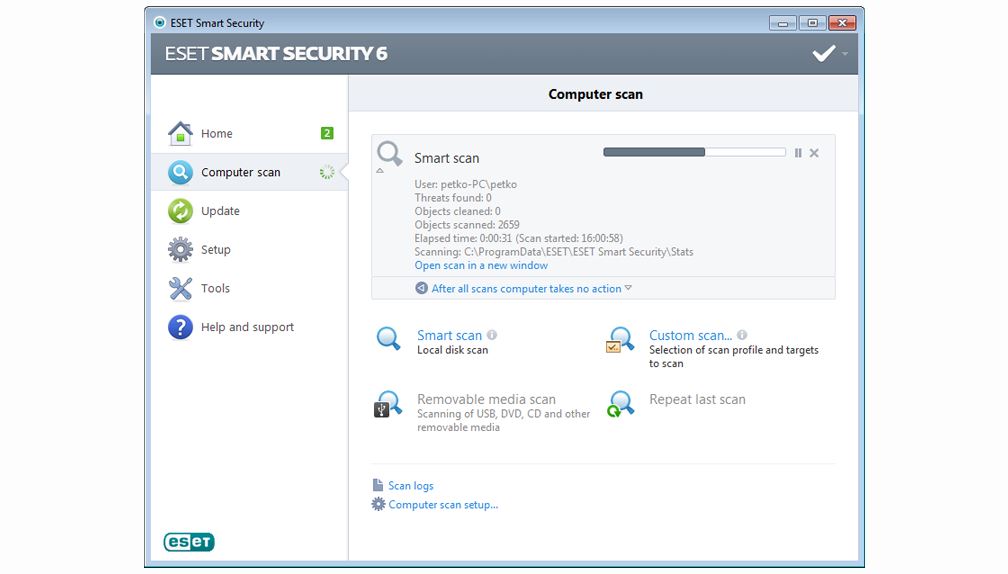Open Help and support
Viewport: 1008px width, 574px height.
(x=249, y=327)
